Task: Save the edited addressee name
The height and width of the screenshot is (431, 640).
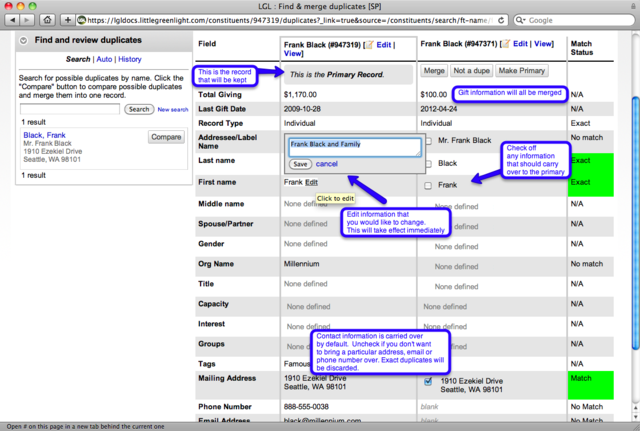Action: (300, 164)
